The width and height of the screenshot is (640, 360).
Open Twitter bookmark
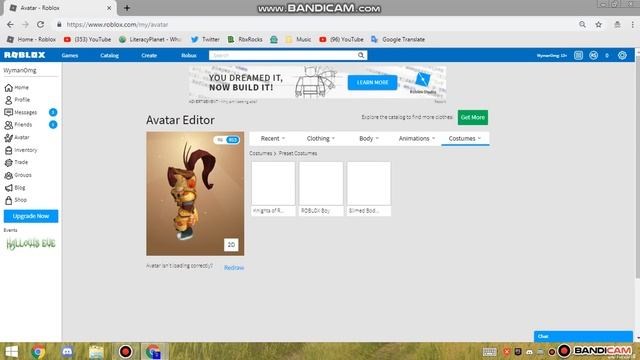coord(205,39)
